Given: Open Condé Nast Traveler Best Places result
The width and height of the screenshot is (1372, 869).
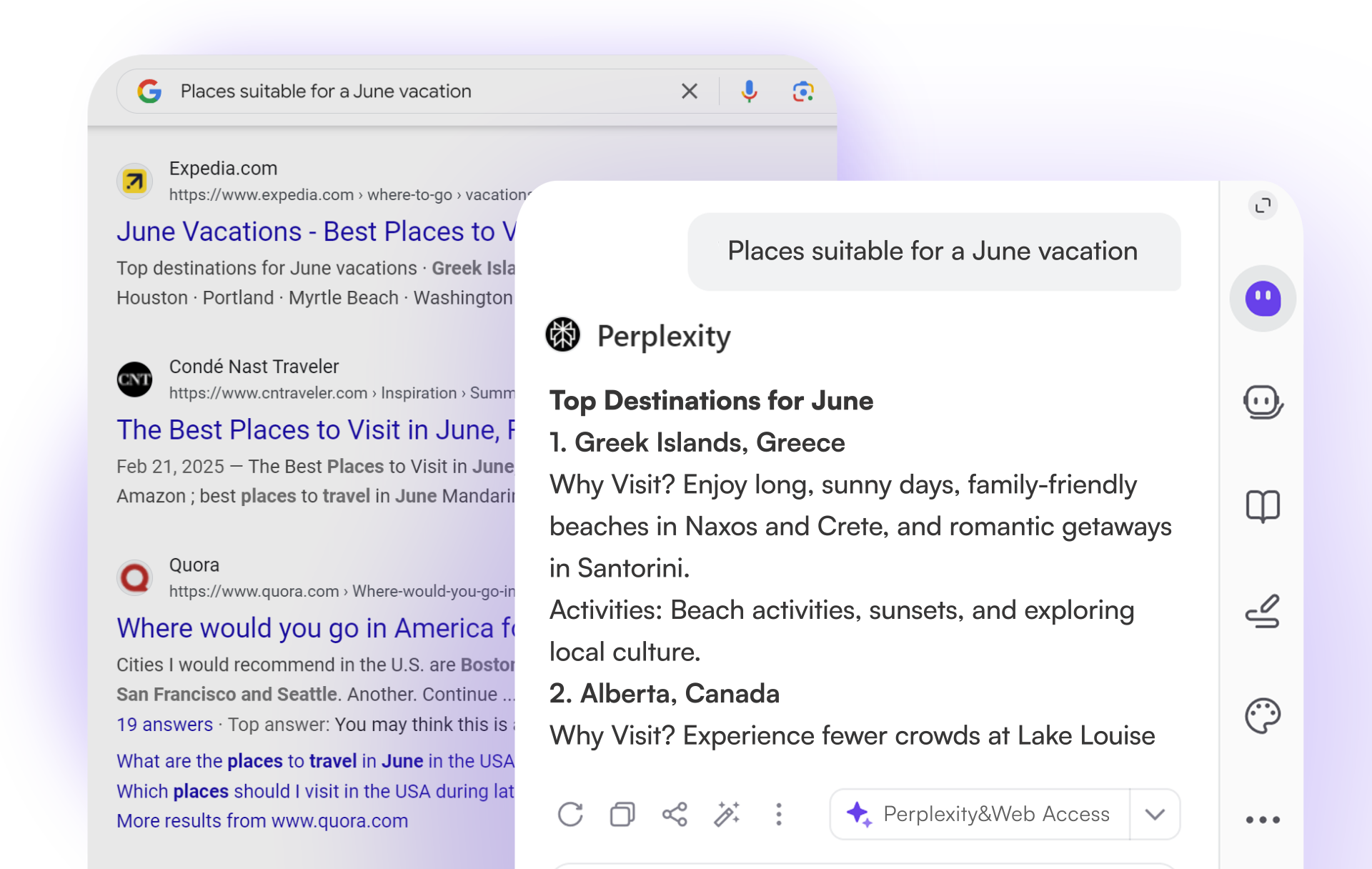Looking at the screenshot, I should pos(316,429).
